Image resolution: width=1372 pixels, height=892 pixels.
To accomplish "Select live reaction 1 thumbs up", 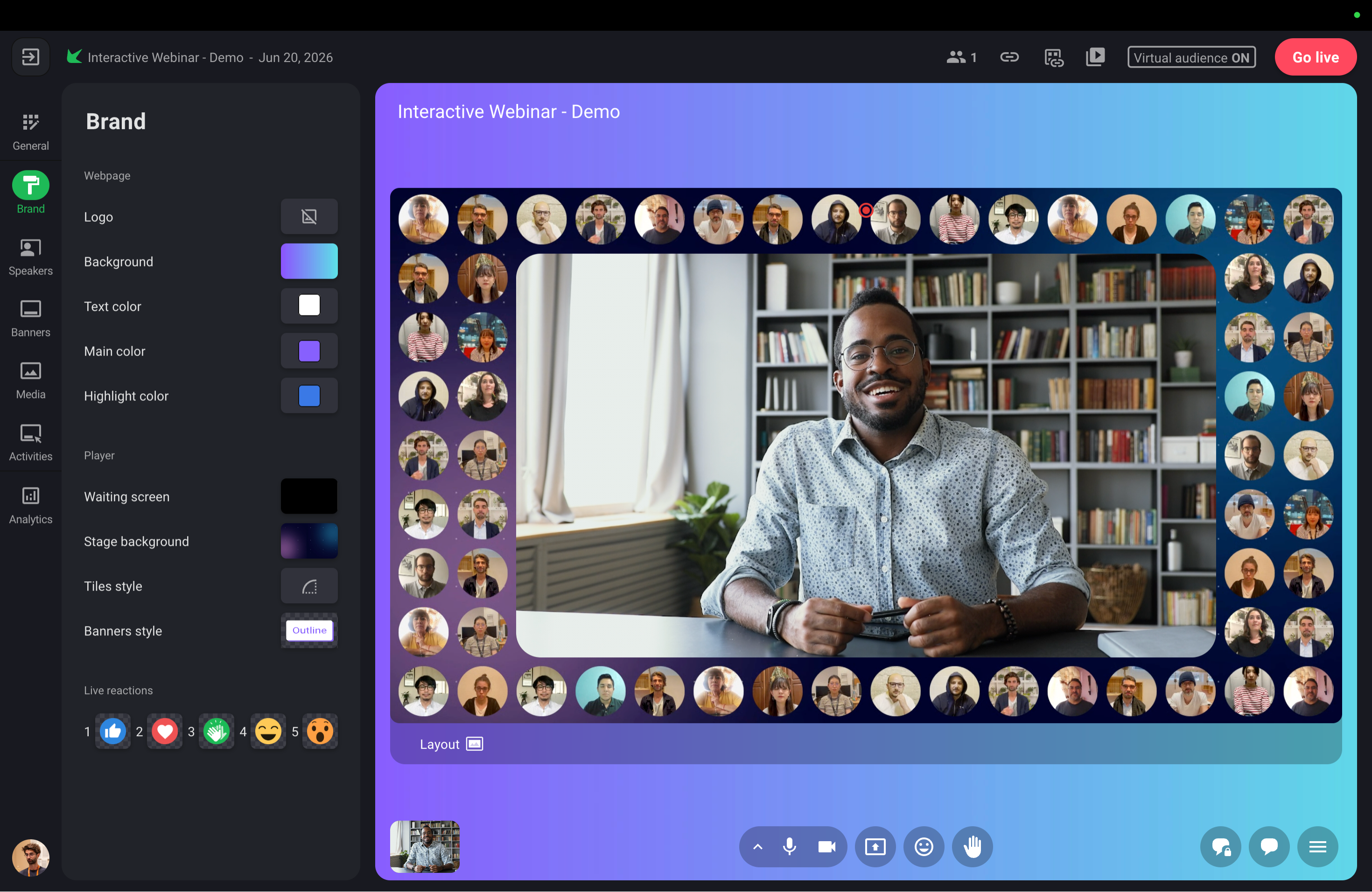I will click(112, 731).
